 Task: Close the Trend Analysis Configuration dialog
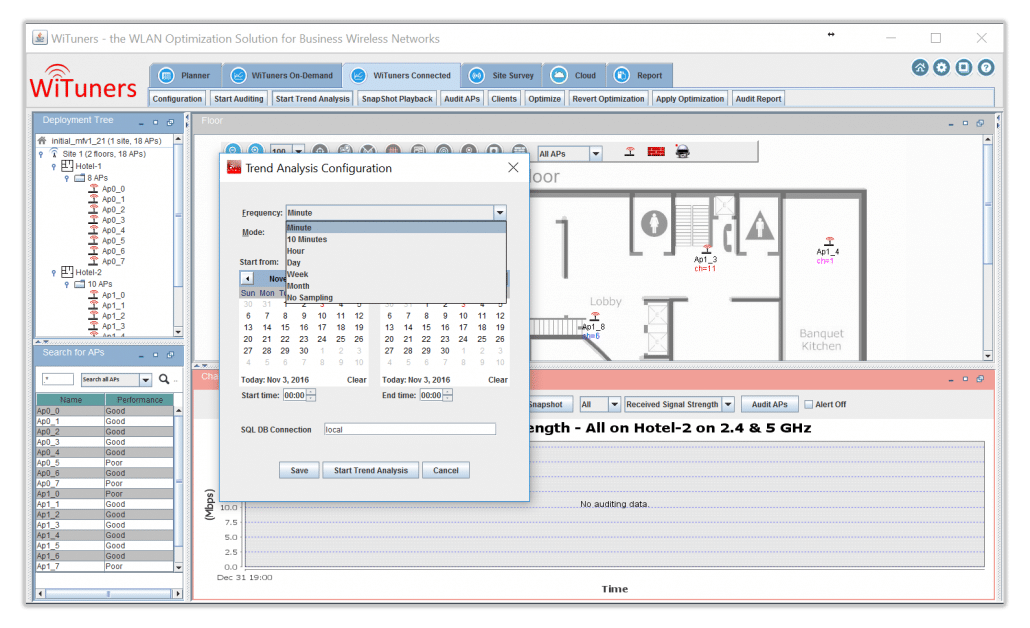point(513,168)
